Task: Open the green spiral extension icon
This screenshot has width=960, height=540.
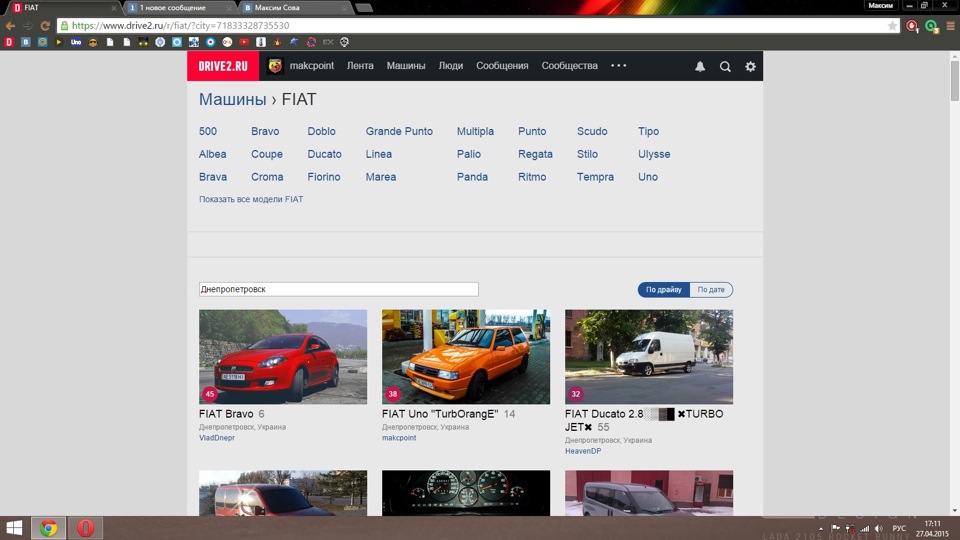Action: (x=931, y=26)
